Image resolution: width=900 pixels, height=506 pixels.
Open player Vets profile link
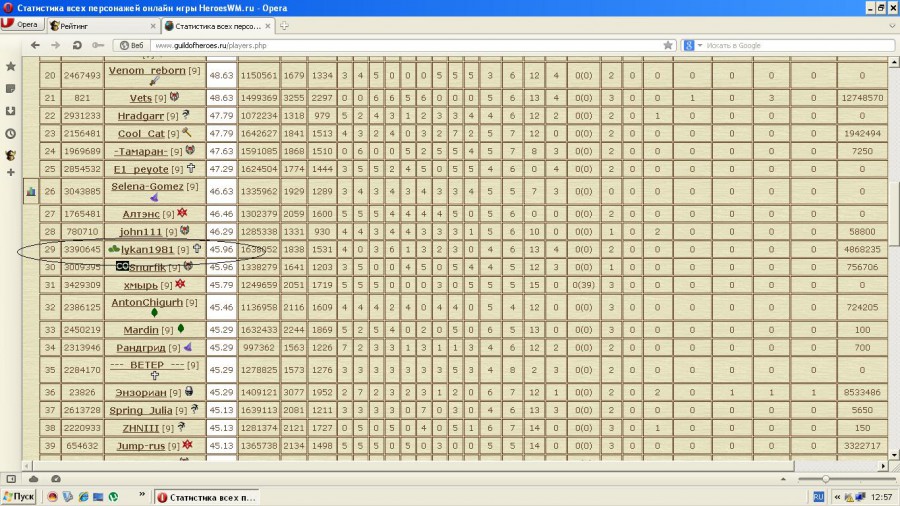click(141, 98)
